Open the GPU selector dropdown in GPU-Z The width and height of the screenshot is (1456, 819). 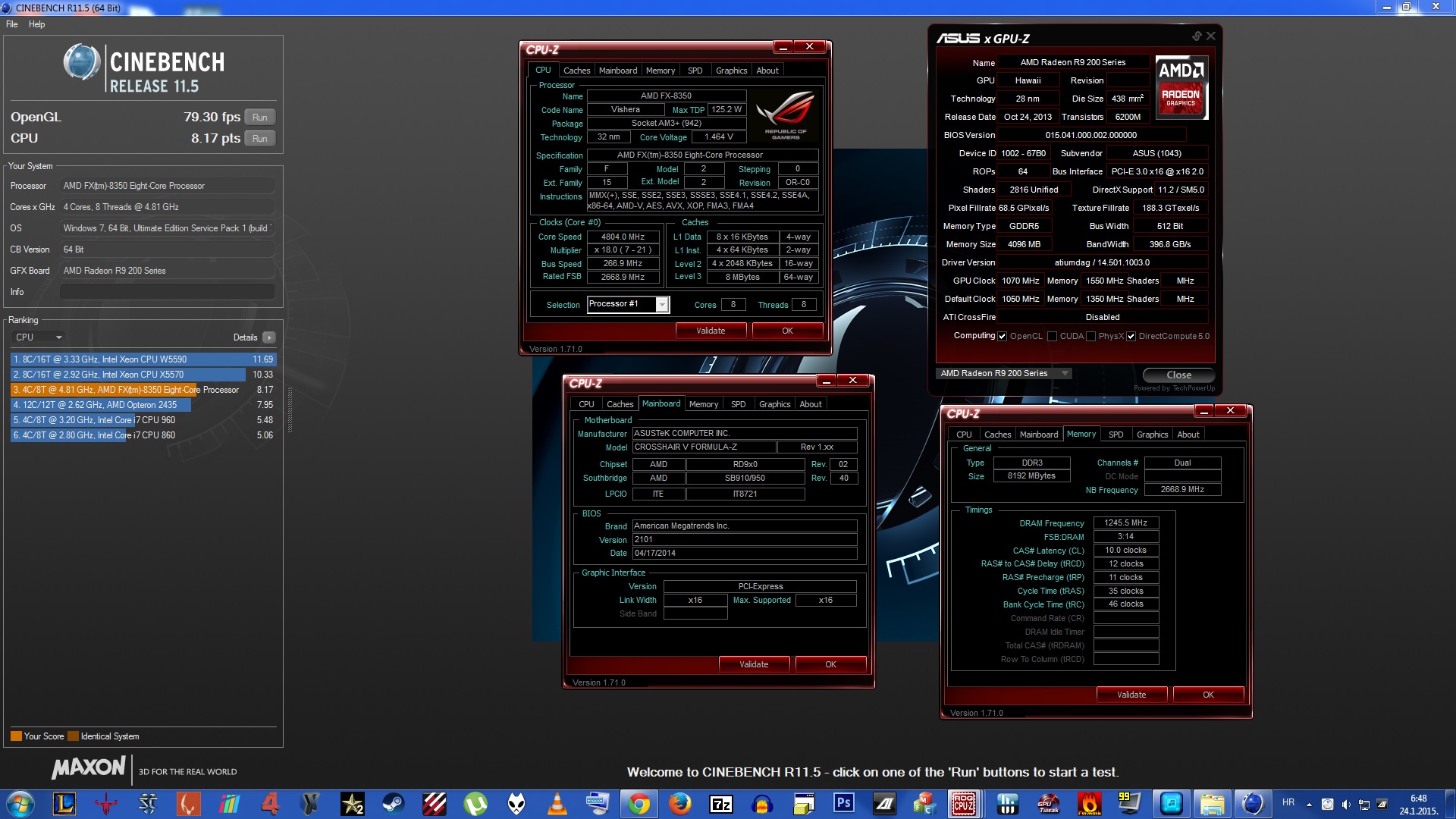pyautogui.click(x=1005, y=373)
